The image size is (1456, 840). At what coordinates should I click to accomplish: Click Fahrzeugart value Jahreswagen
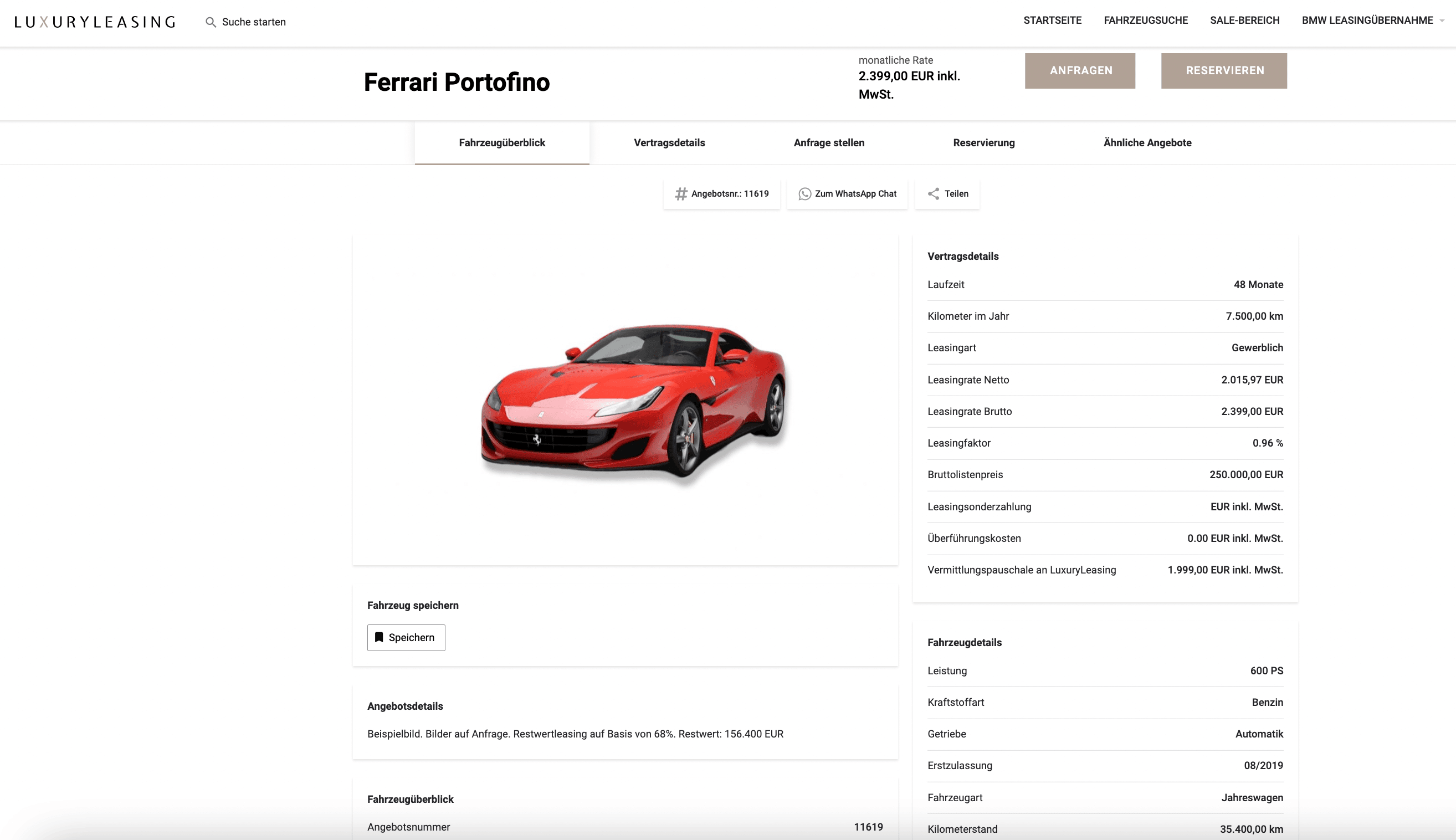click(x=1252, y=798)
